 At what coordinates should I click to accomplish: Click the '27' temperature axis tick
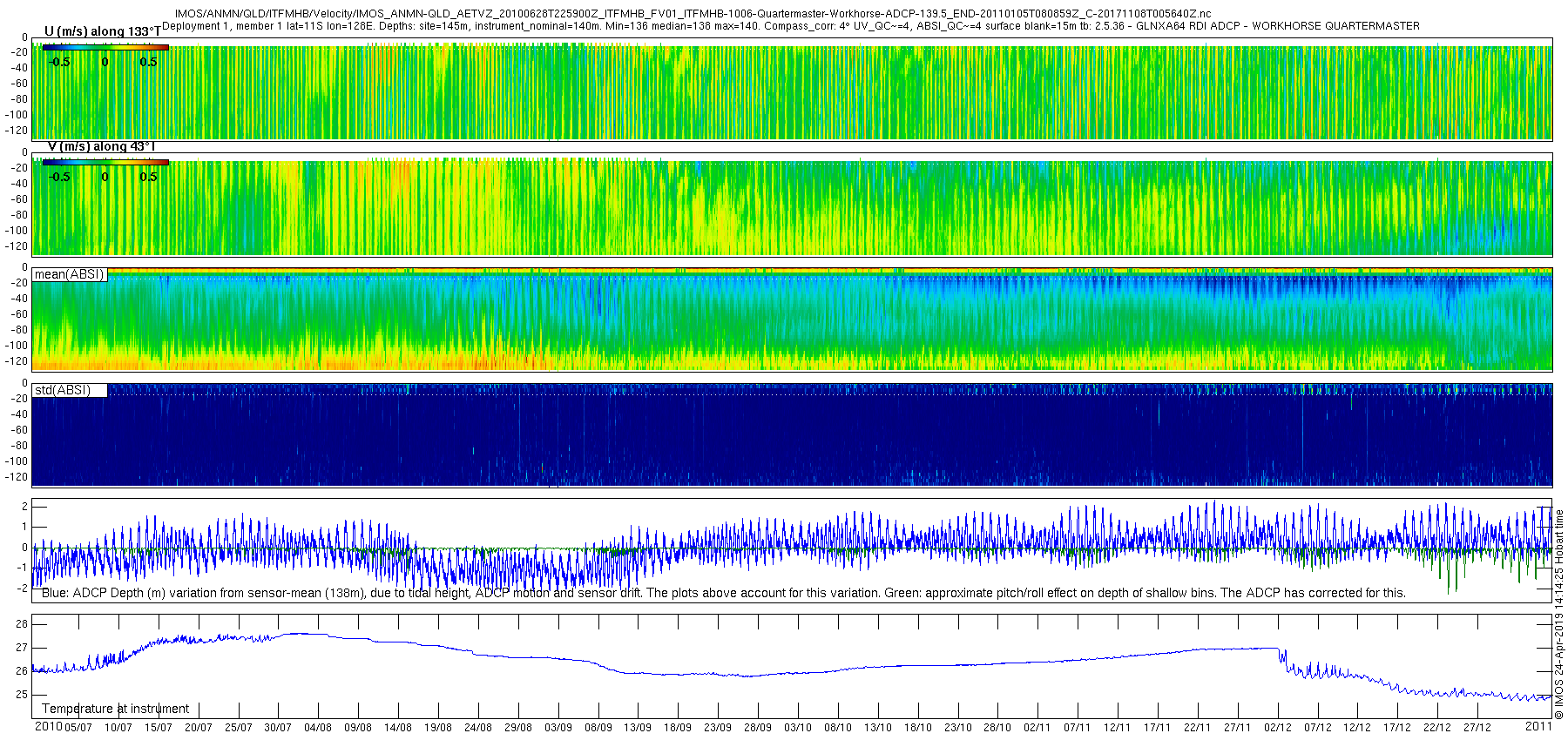[x=22, y=648]
